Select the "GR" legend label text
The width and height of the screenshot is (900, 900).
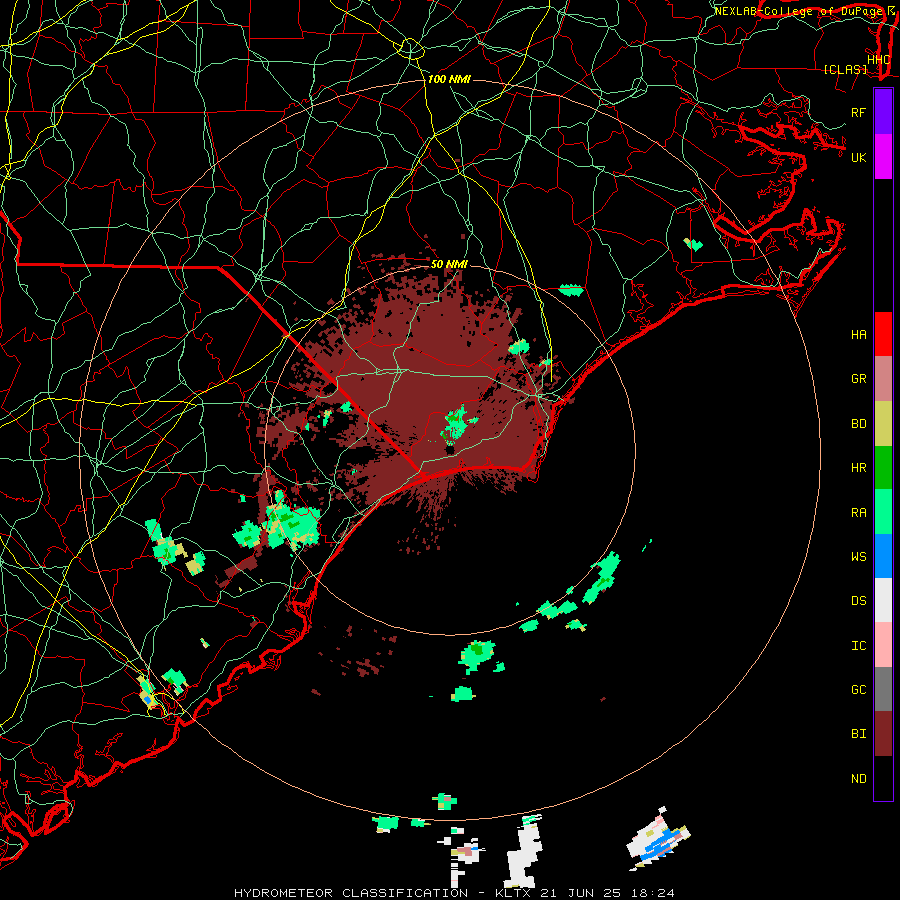858,379
